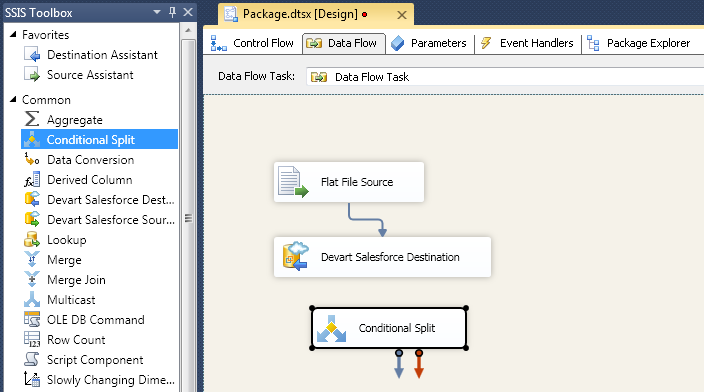
Task: Click the Row Count icon
Action: point(32,339)
